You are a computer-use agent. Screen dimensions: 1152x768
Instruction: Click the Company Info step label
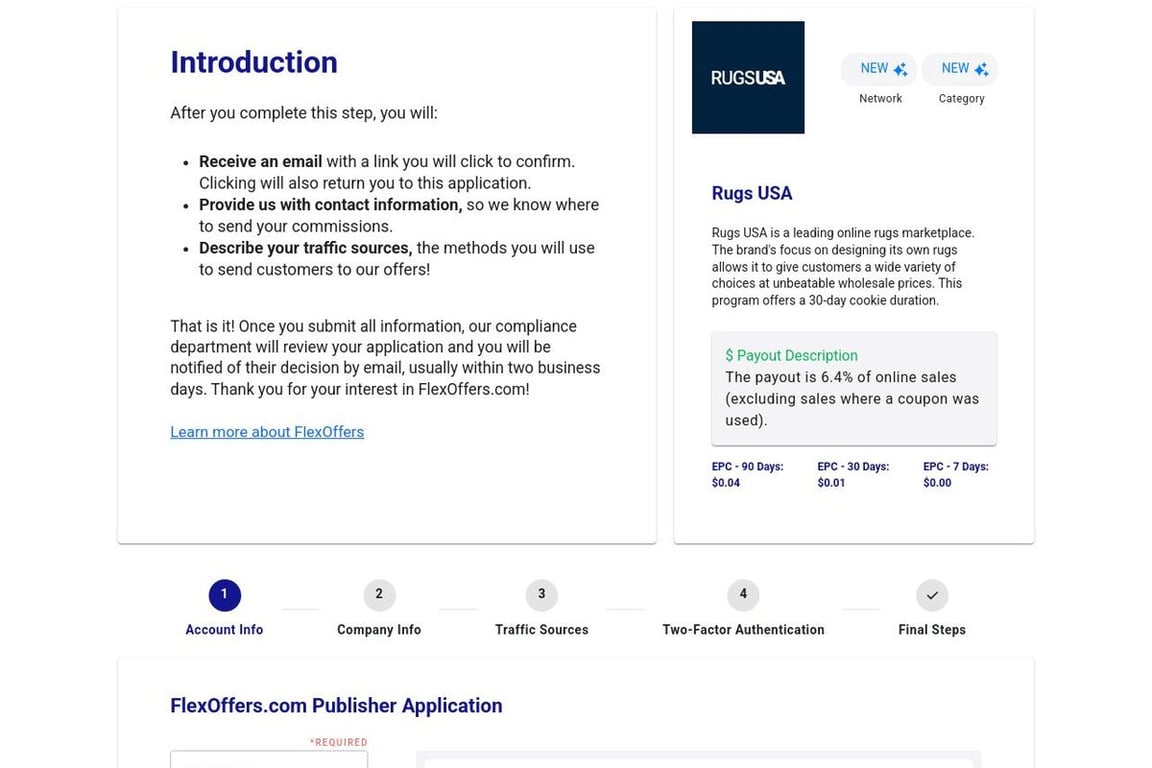point(379,630)
